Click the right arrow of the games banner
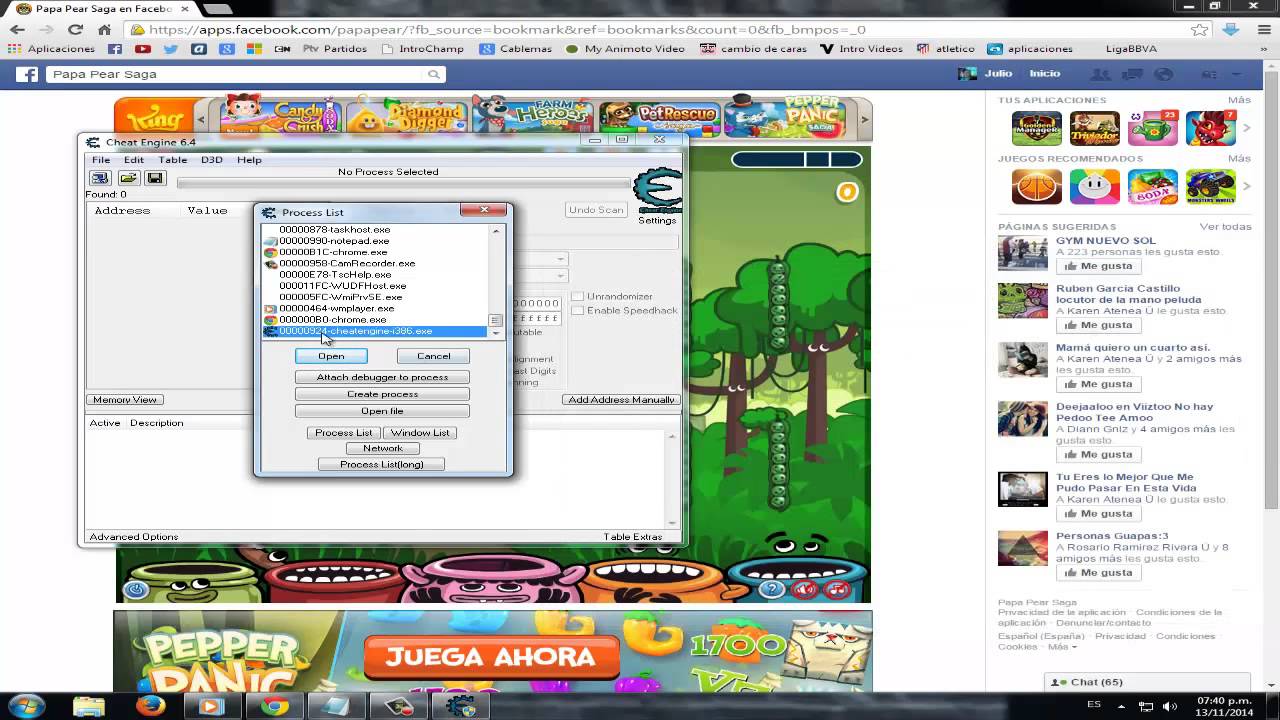Screen dimensions: 1280x720 (x=865, y=119)
